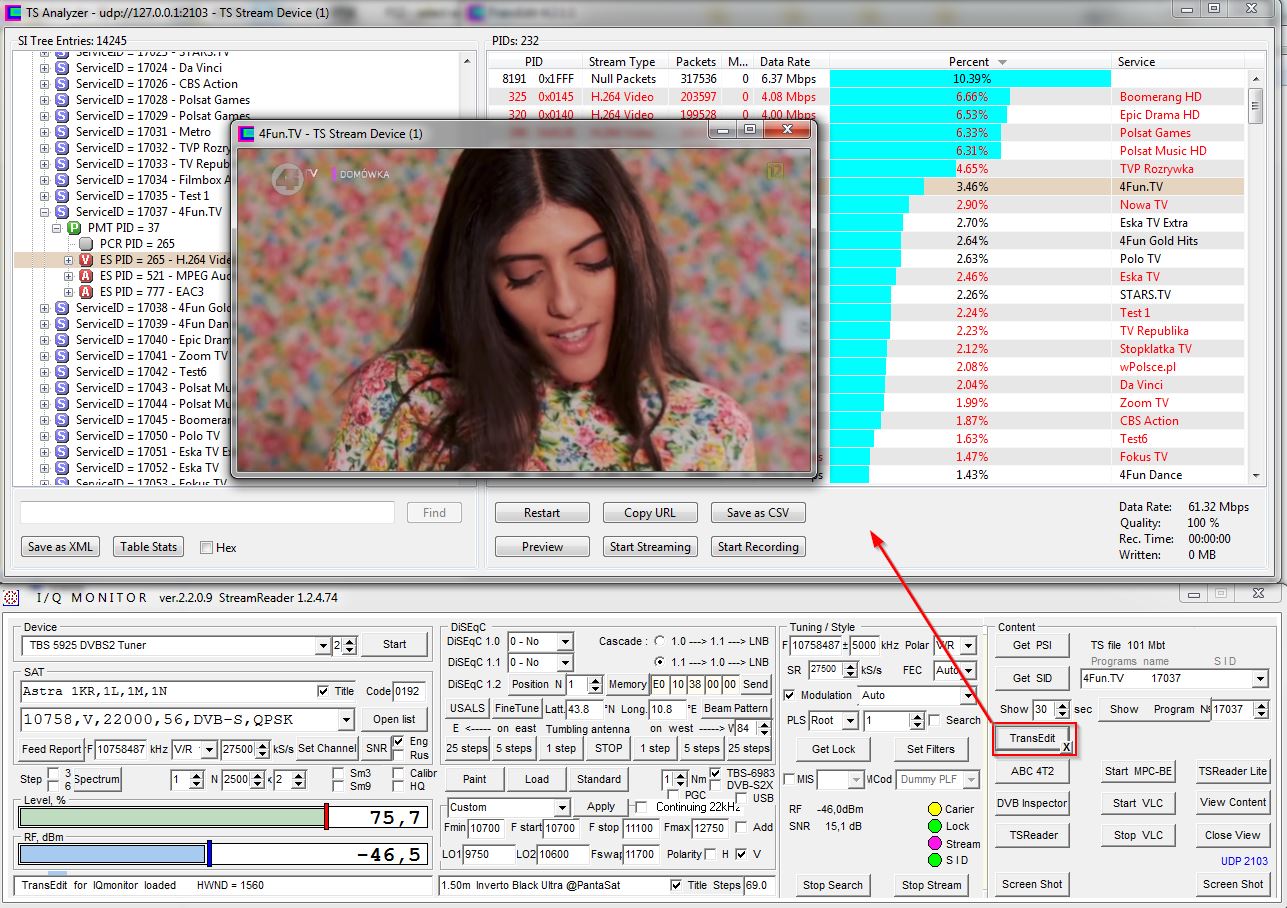Click the S icon of Polo TV service
Viewport: 1287px width, 908px height.
coord(62,436)
